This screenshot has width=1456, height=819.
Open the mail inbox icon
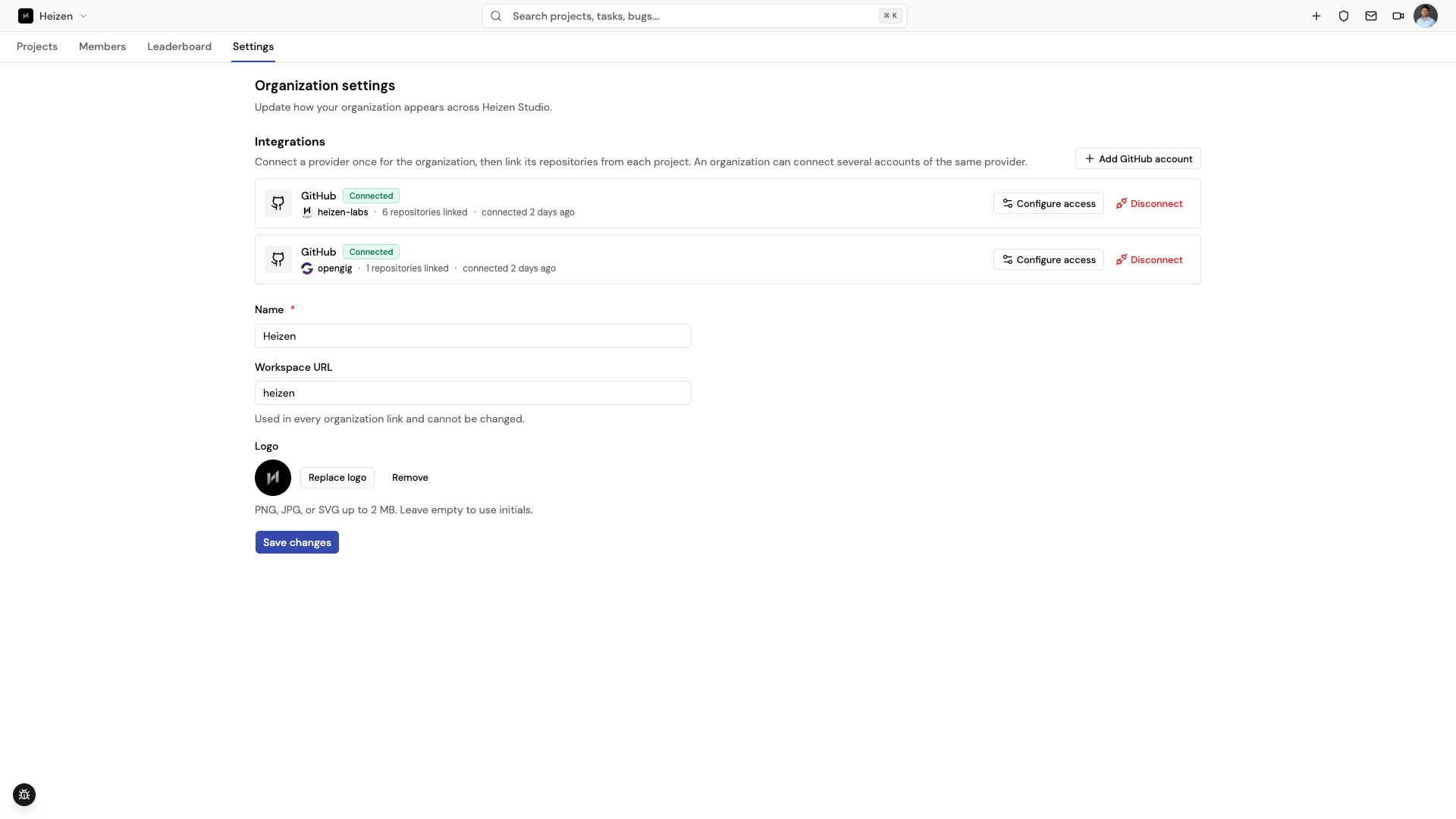coord(1371,16)
